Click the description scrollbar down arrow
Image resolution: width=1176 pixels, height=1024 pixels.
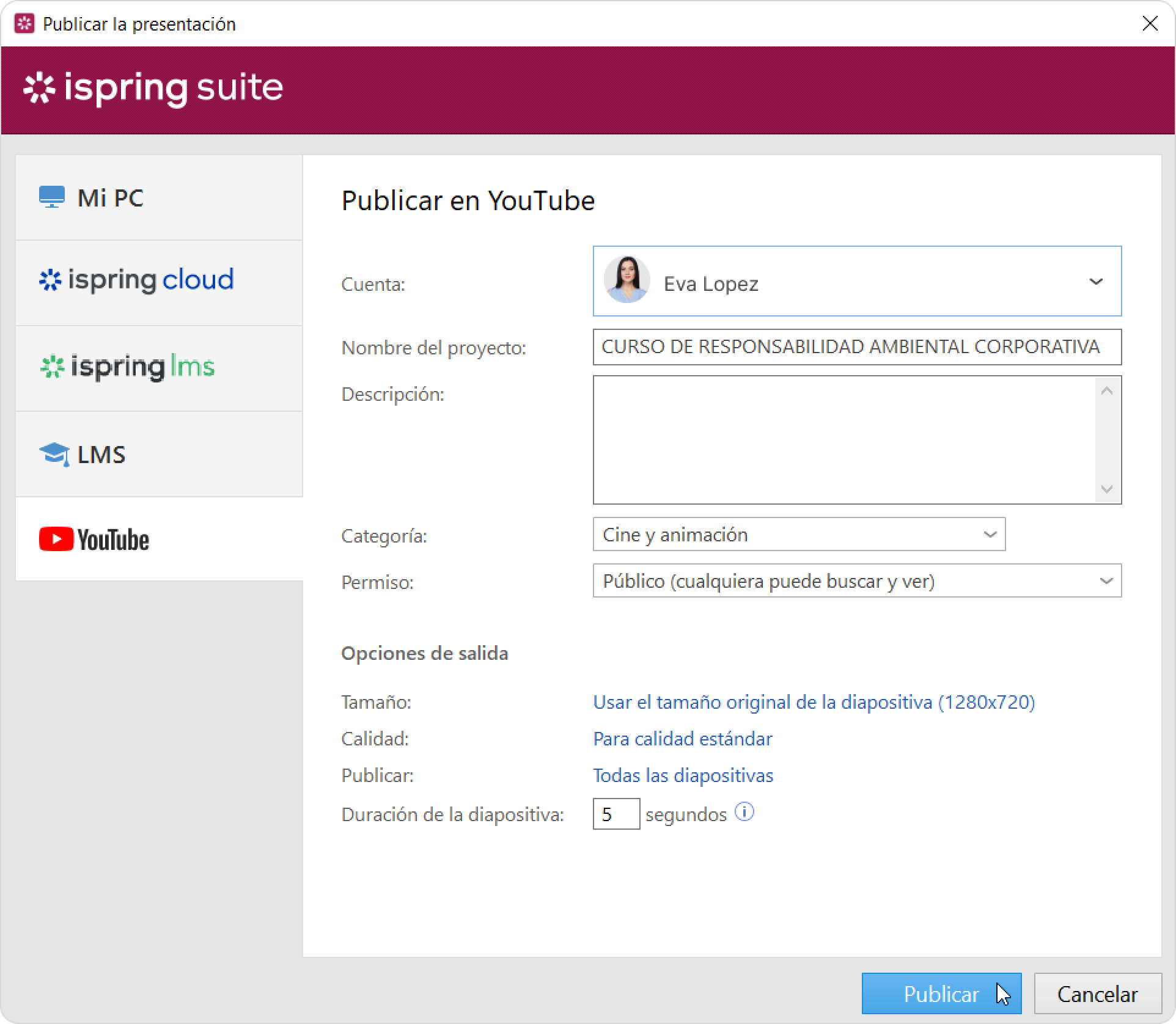click(x=1106, y=489)
